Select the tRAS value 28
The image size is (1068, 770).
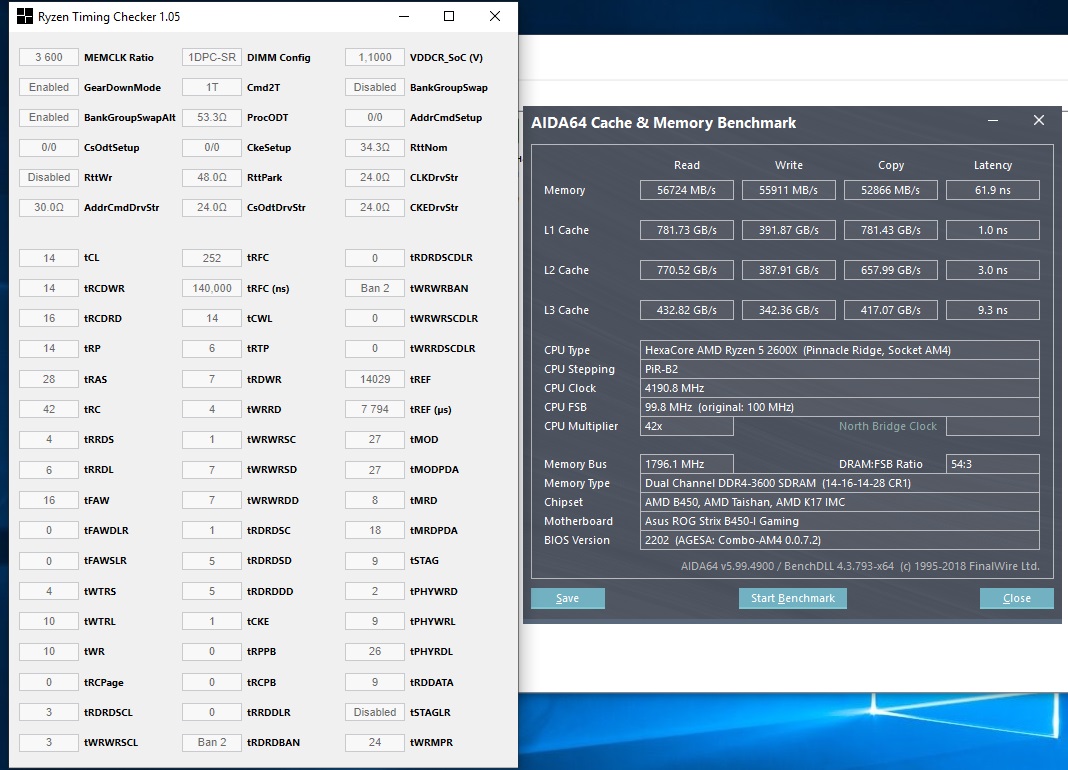tap(49, 379)
